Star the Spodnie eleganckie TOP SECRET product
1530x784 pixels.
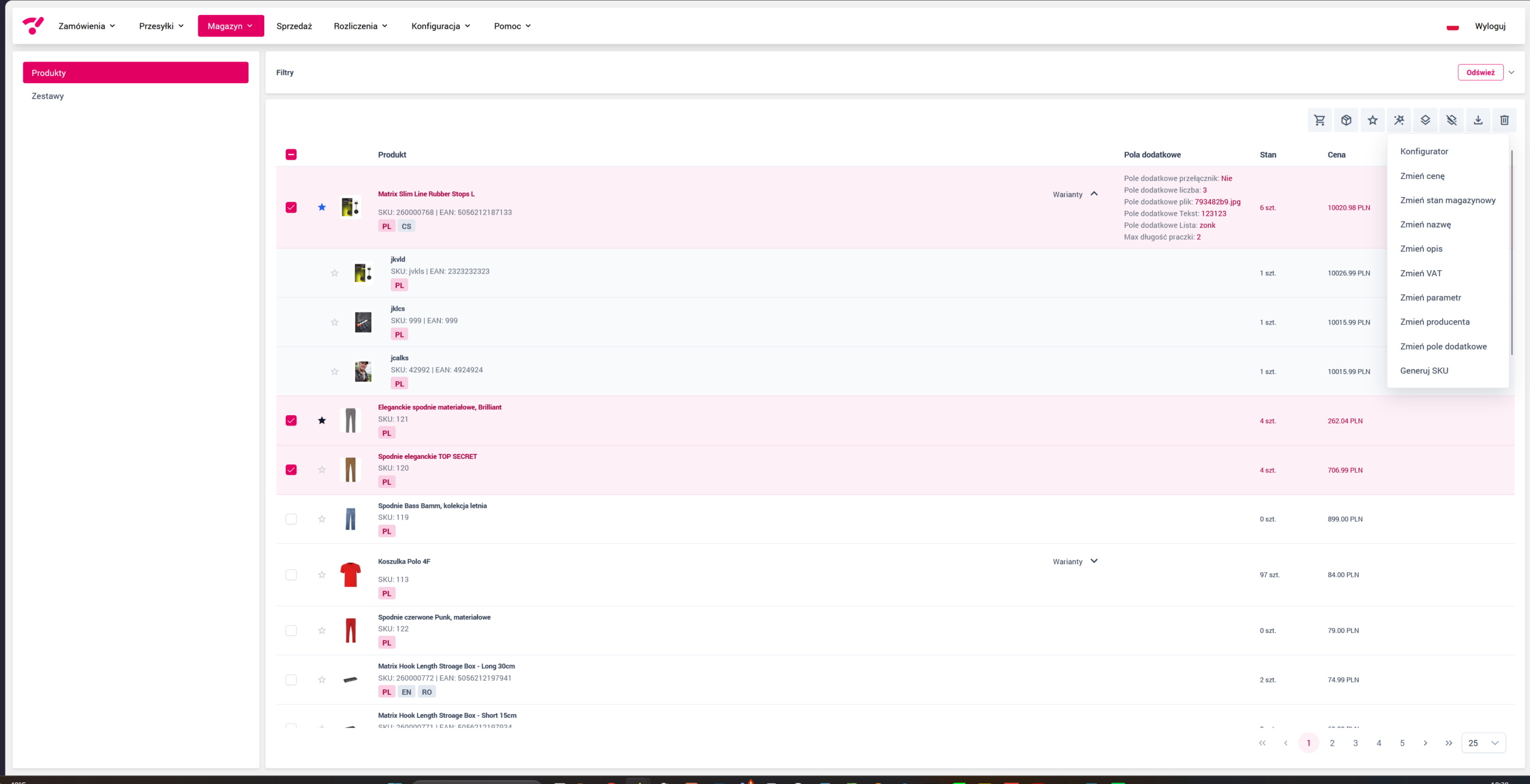(x=322, y=470)
